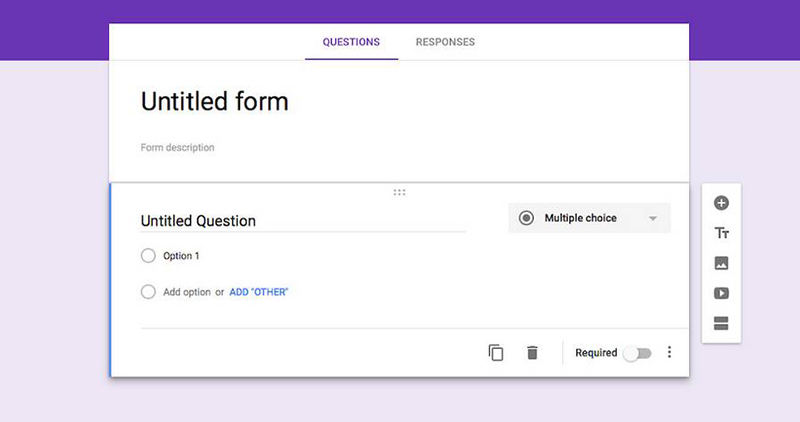Toggle the Required switch on

pyautogui.click(x=637, y=353)
